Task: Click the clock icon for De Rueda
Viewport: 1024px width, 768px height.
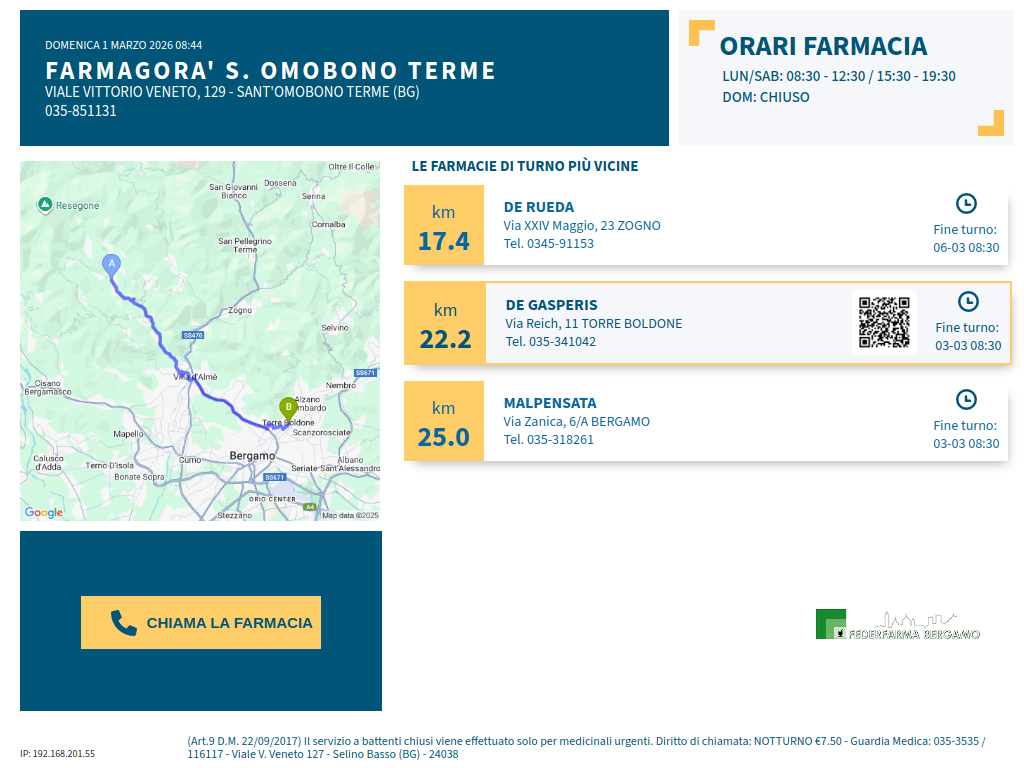Action: 966,204
